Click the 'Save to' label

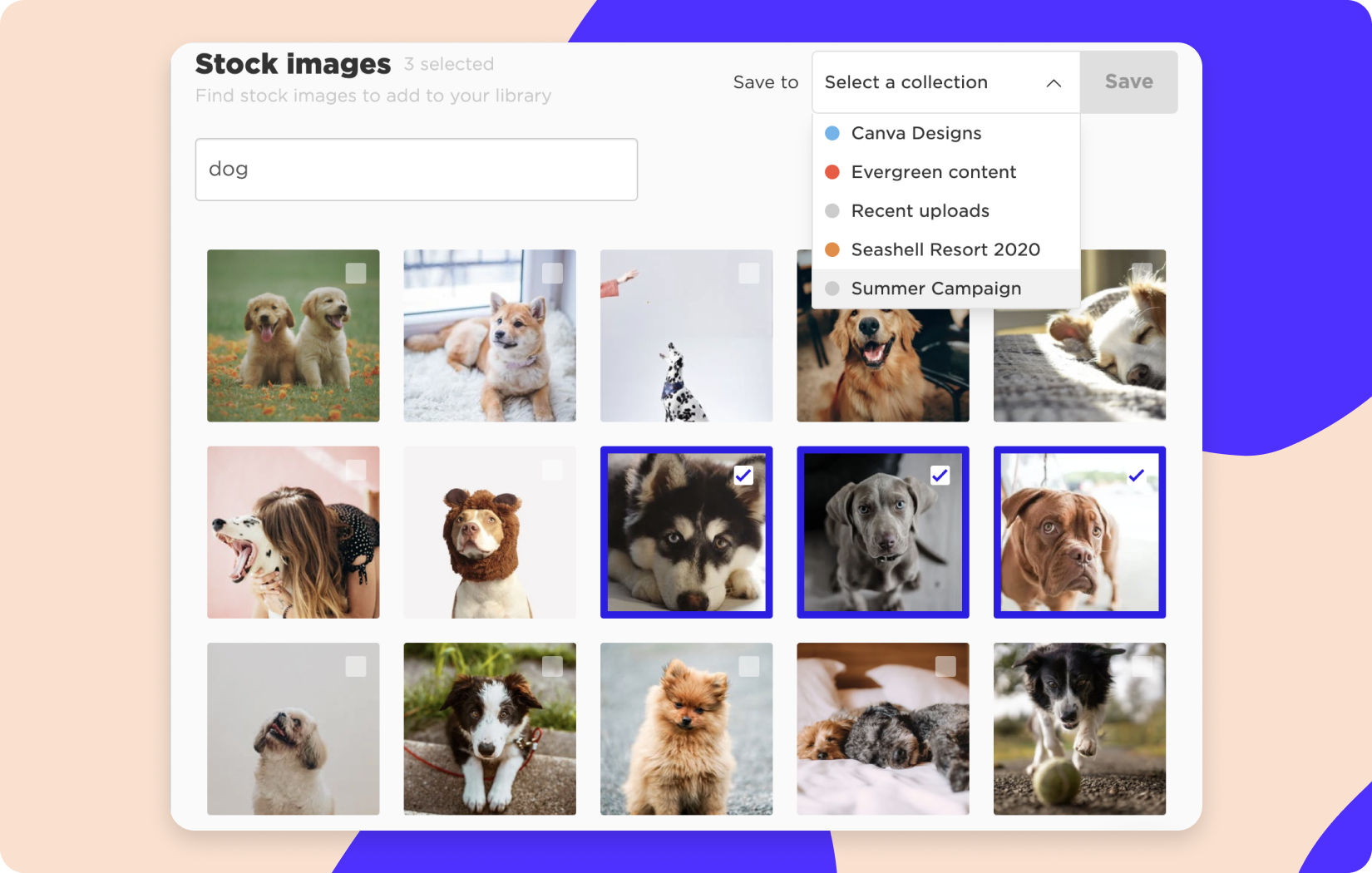[x=766, y=82]
